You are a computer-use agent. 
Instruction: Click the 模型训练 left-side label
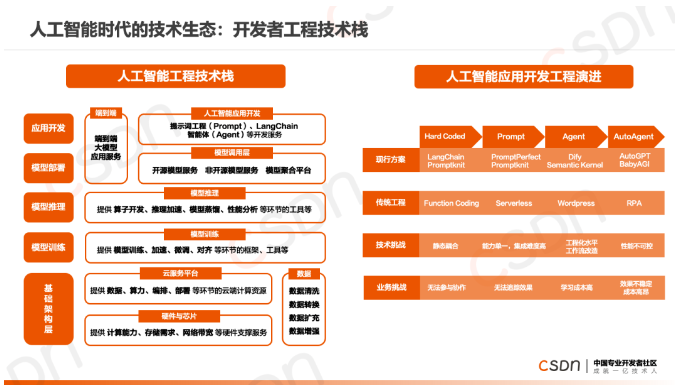pyautogui.click(x=49, y=247)
